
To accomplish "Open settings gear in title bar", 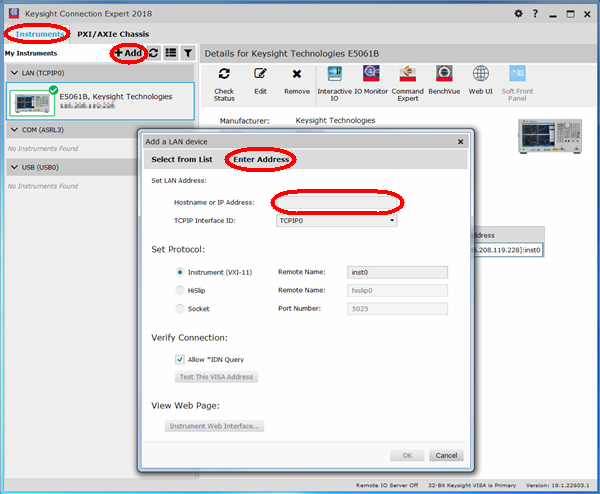I will click(518, 14).
